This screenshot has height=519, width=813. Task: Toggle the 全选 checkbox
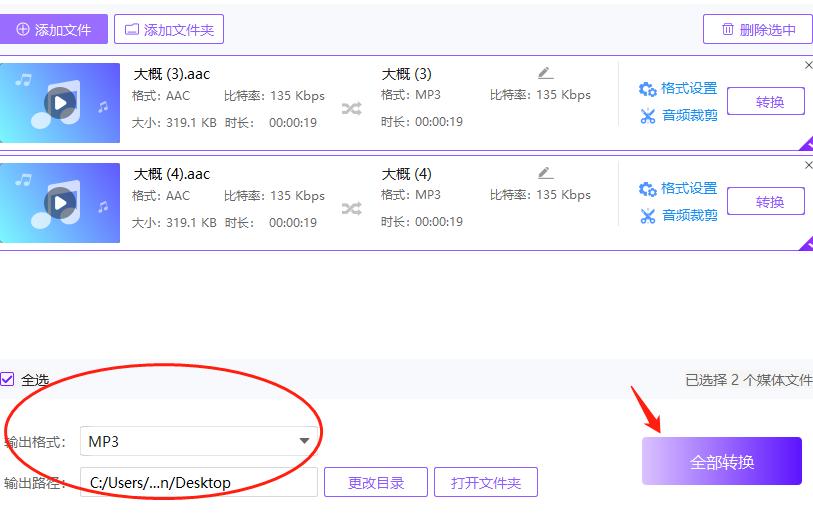(x=7, y=379)
